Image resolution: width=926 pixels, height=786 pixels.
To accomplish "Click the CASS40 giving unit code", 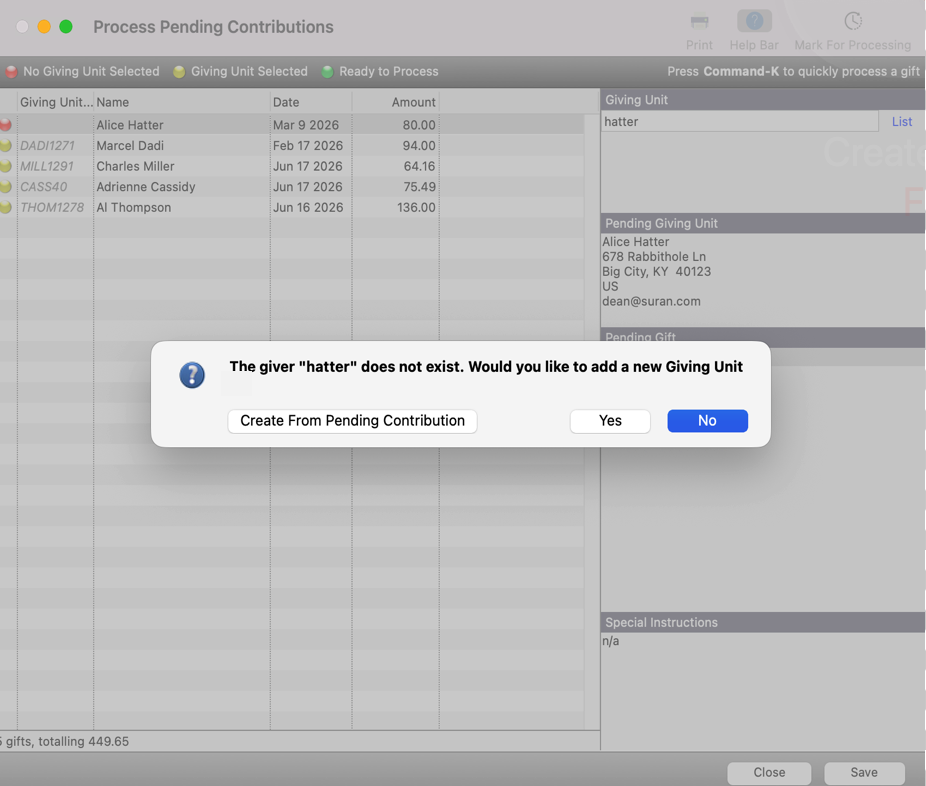I will (x=44, y=187).
